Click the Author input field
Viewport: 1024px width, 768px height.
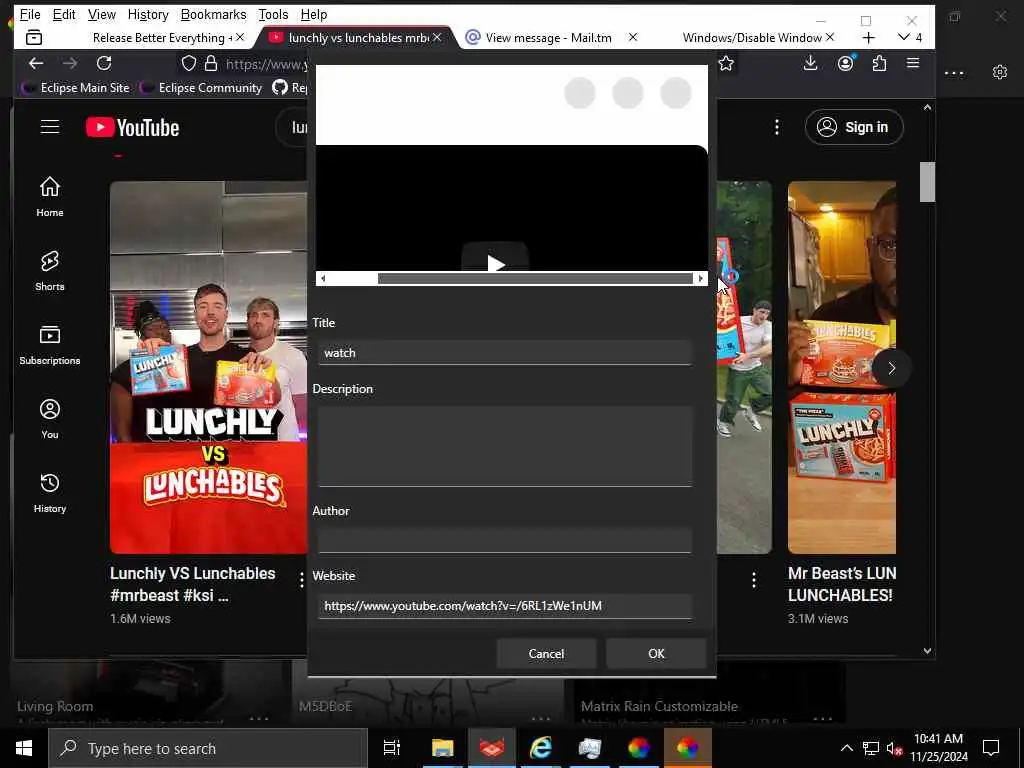pos(505,541)
